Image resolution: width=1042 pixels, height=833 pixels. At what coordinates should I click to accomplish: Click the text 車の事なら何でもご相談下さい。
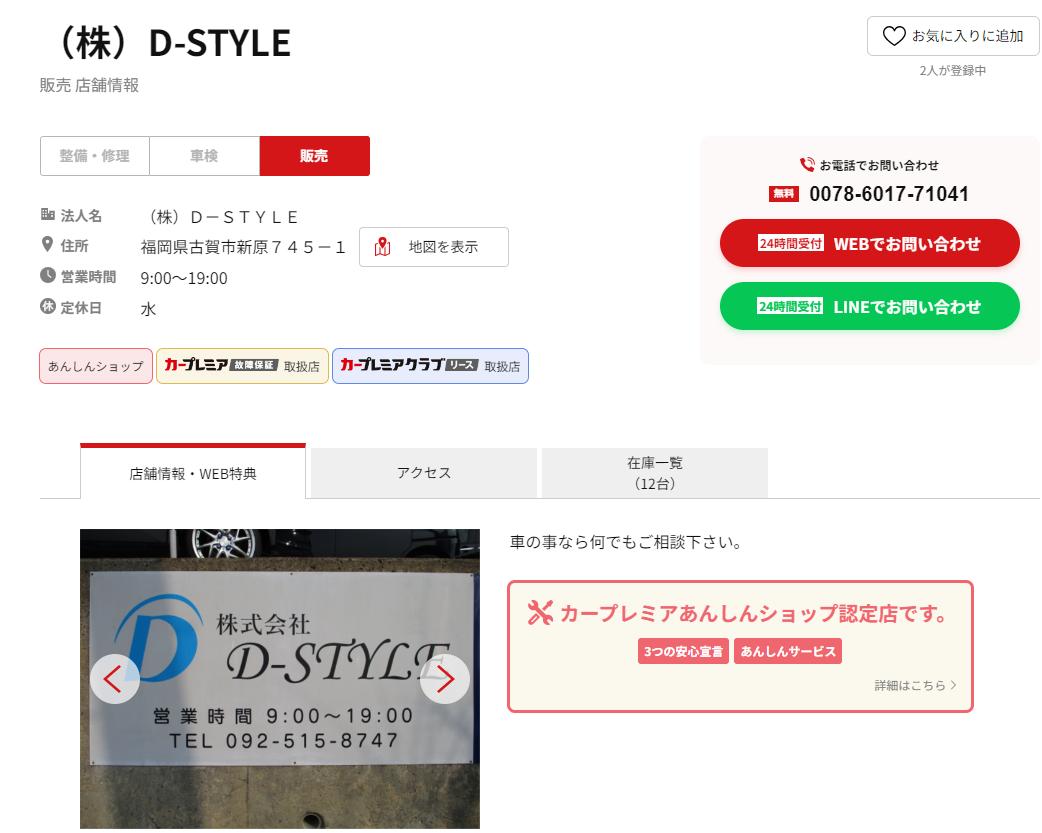pos(625,542)
